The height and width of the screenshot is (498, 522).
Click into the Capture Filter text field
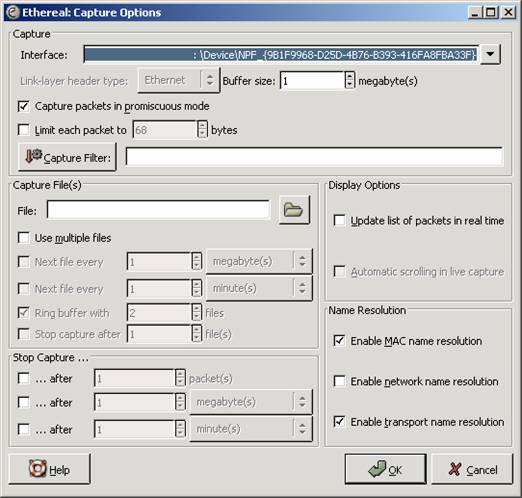(314, 156)
